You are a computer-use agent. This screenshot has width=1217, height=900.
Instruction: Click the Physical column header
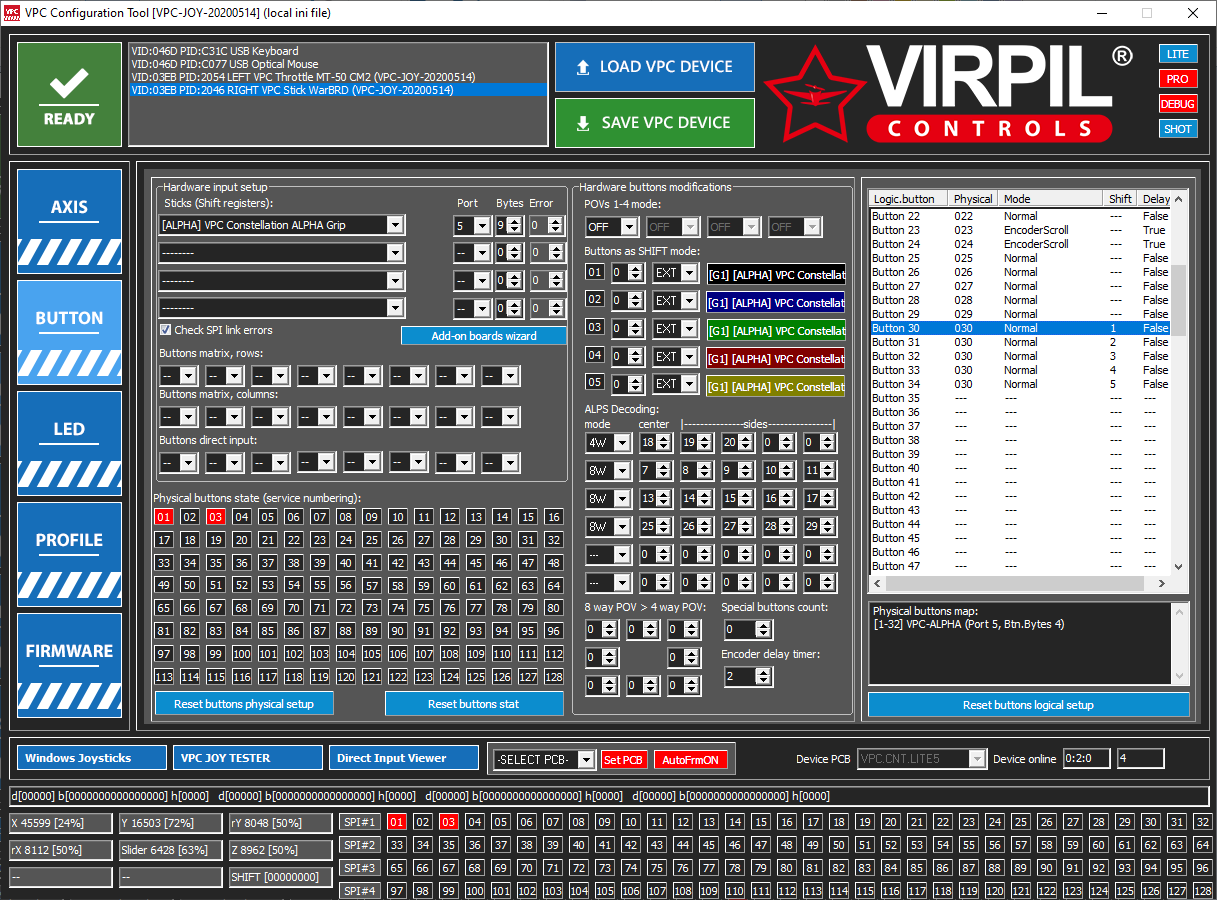coord(974,199)
